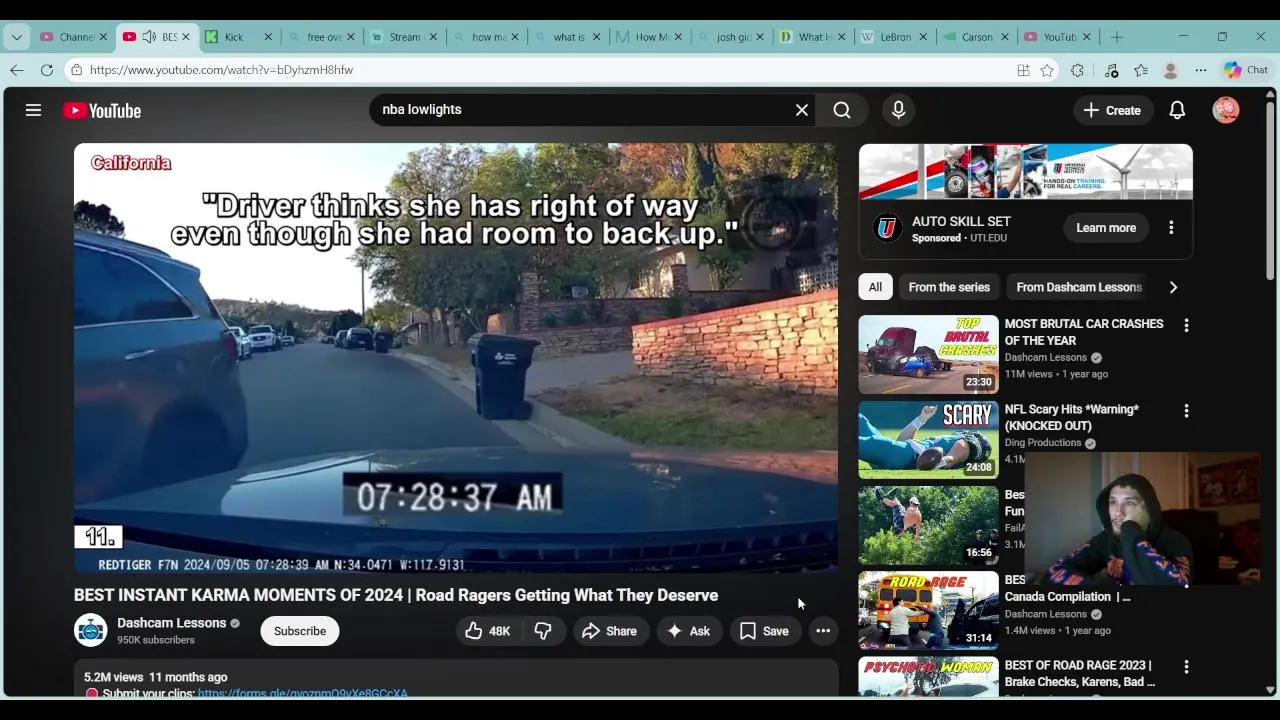Dislike the video
The image size is (1280, 720).
click(x=543, y=631)
